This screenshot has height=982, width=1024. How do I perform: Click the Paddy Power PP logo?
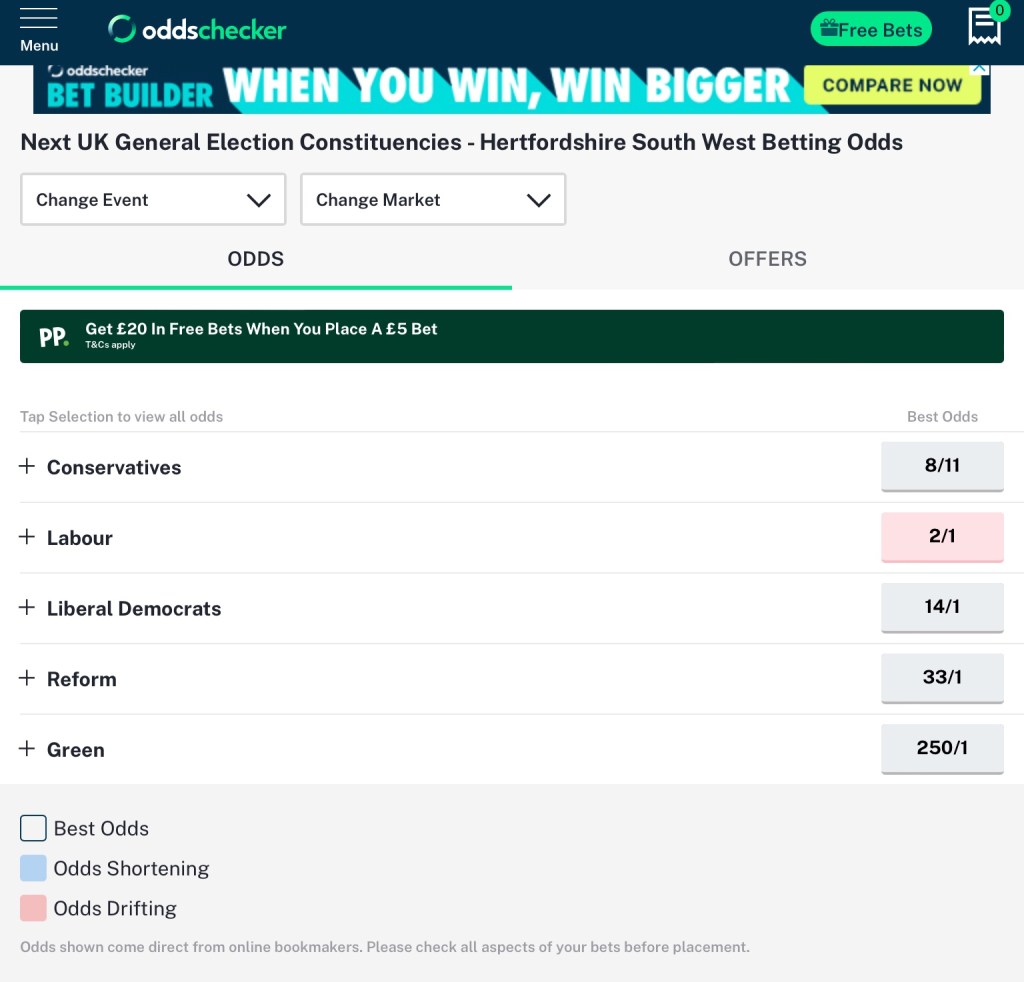[54, 337]
